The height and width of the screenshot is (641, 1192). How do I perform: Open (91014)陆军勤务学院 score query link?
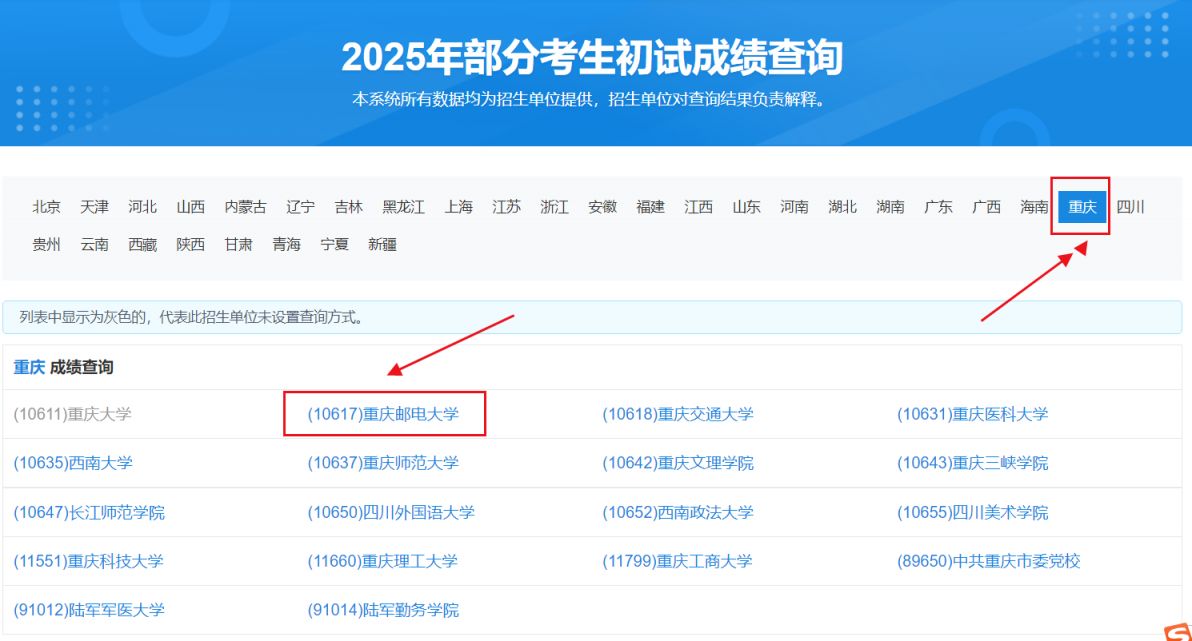click(383, 610)
